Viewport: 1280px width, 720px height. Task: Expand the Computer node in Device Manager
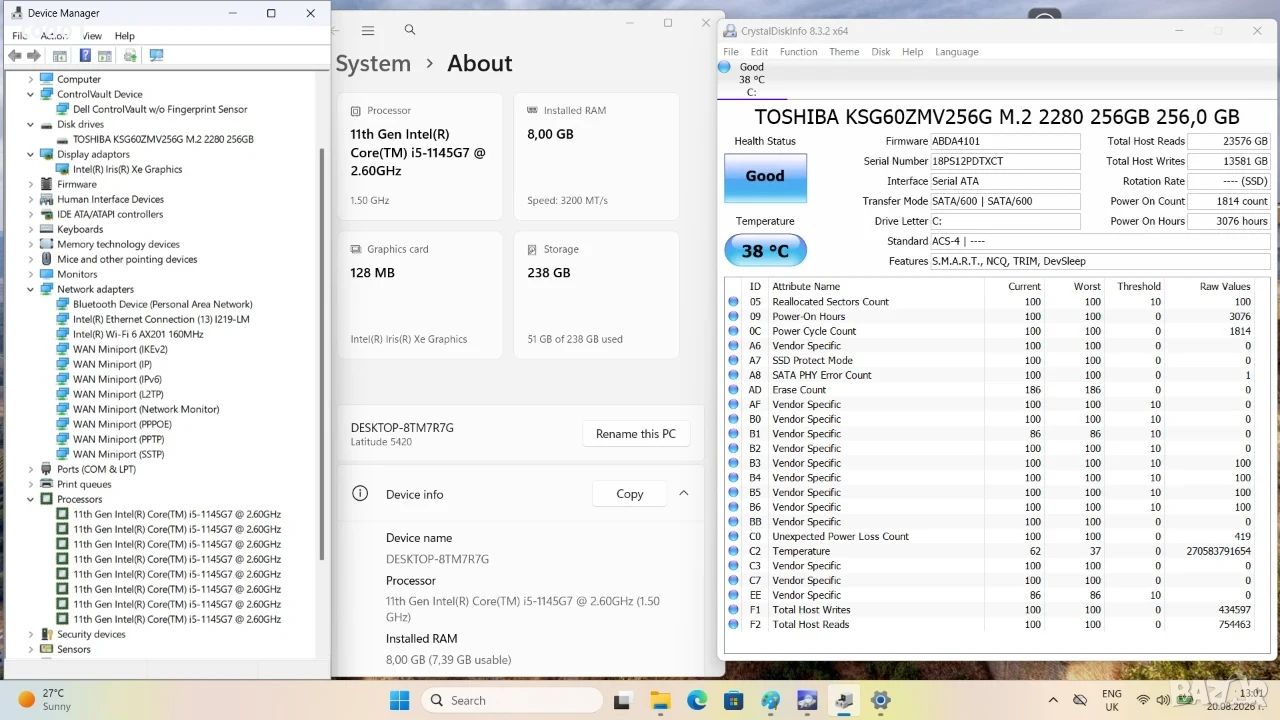[31, 79]
